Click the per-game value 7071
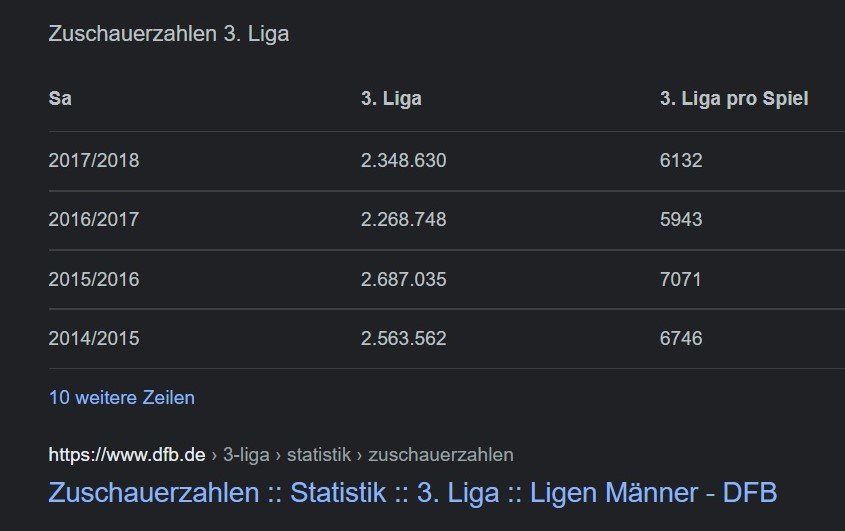The width and height of the screenshot is (845, 531). [681, 279]
